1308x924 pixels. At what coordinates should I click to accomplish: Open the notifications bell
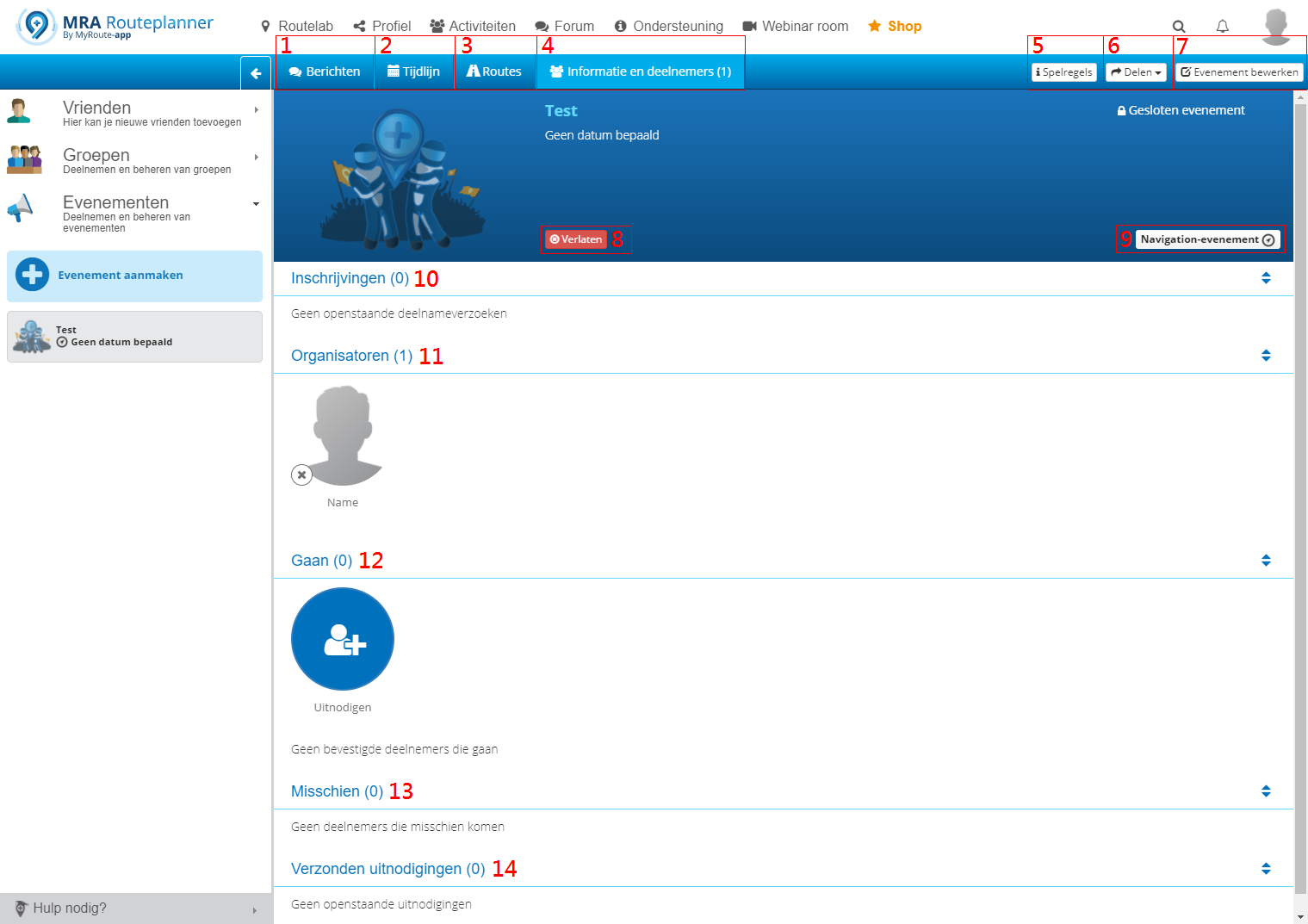pos(1222,27)
